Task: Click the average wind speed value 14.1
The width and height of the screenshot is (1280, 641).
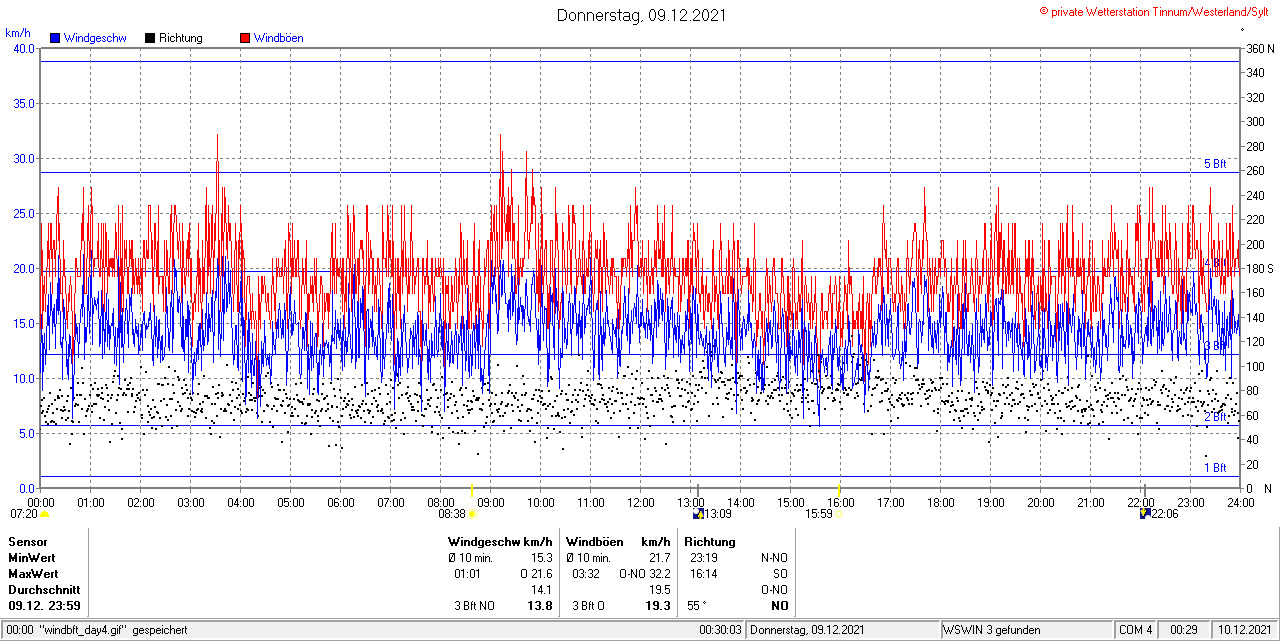Action: tap(542, 590)
